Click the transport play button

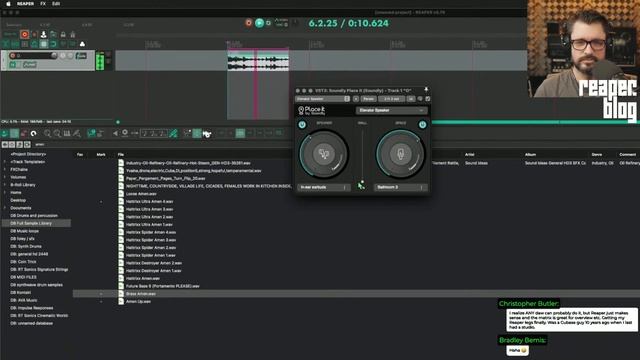coord(259,23)
